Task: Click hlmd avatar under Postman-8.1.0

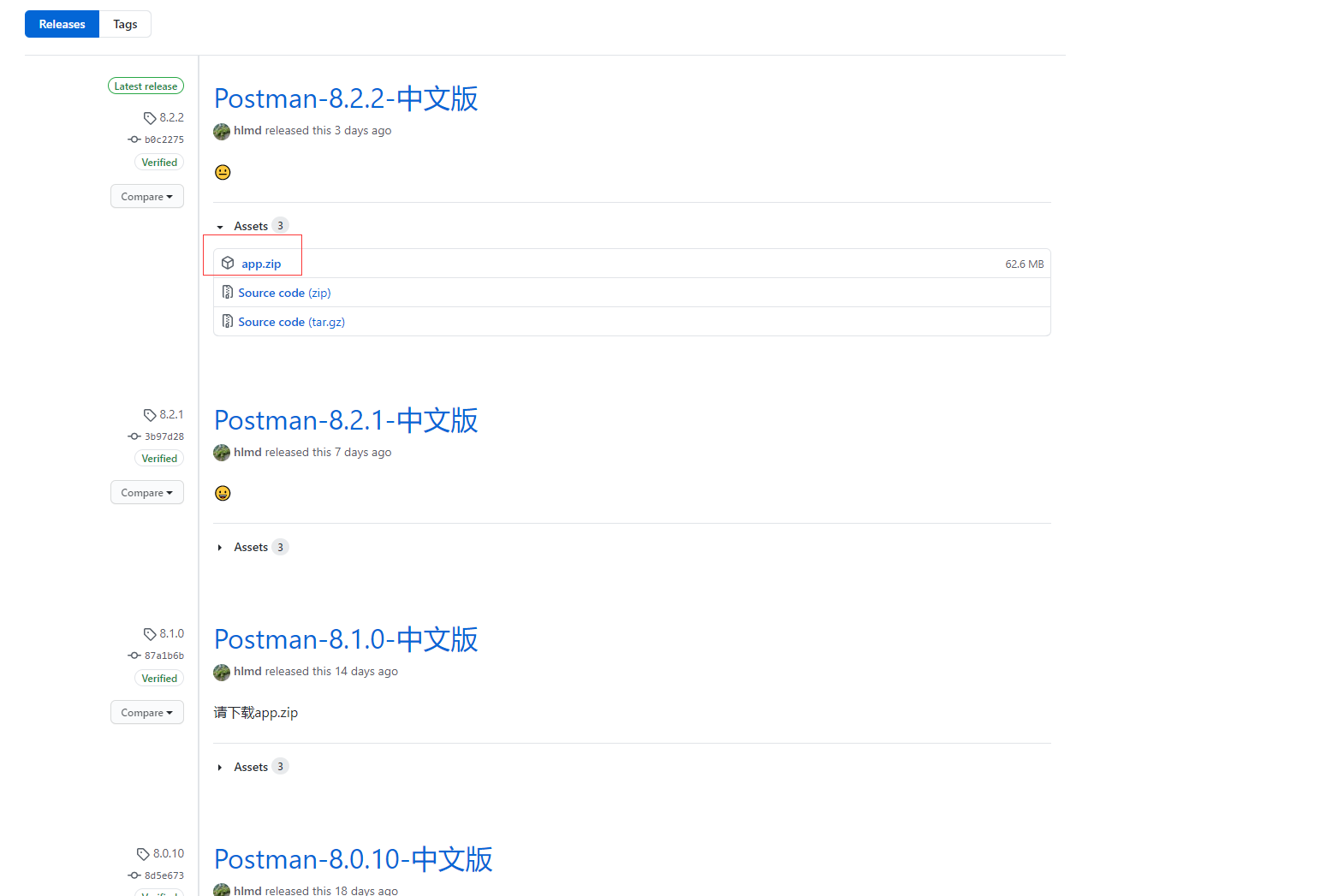Action: coord(222,672)
